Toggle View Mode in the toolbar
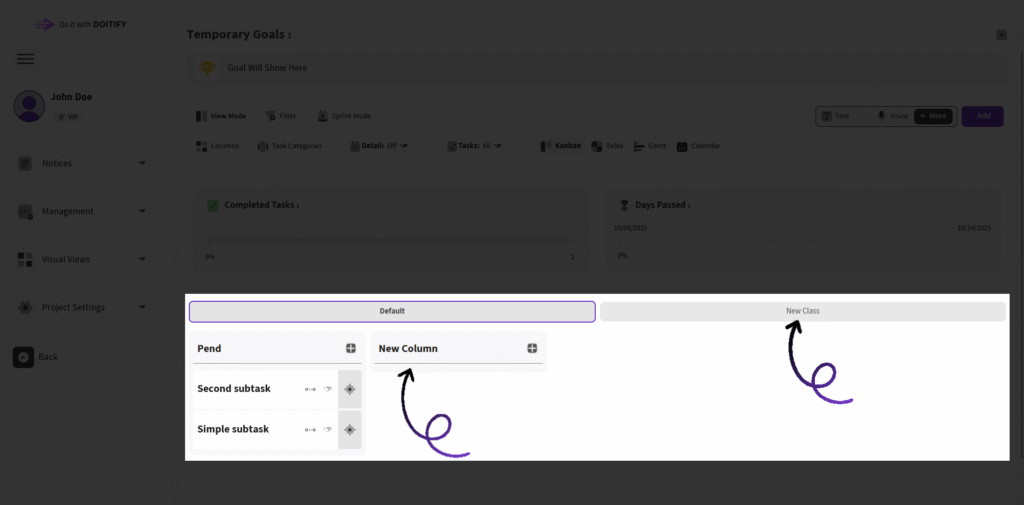 220,116
